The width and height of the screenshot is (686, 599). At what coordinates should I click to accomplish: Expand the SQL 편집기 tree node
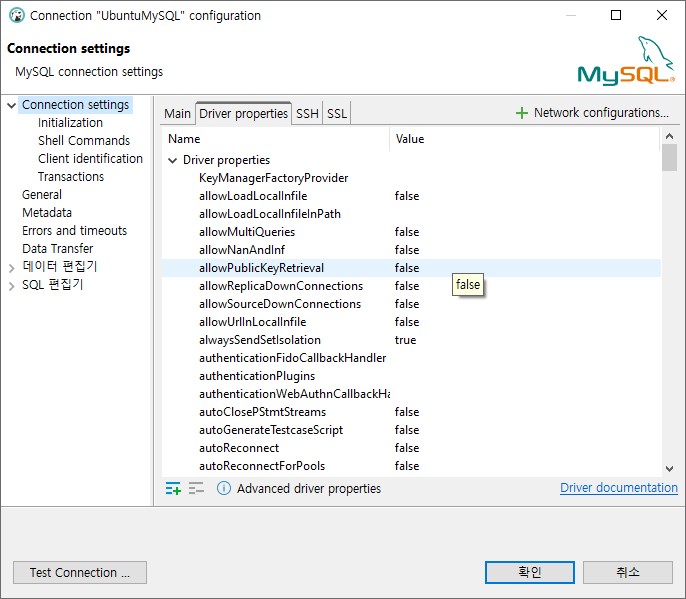pos(12,286)
